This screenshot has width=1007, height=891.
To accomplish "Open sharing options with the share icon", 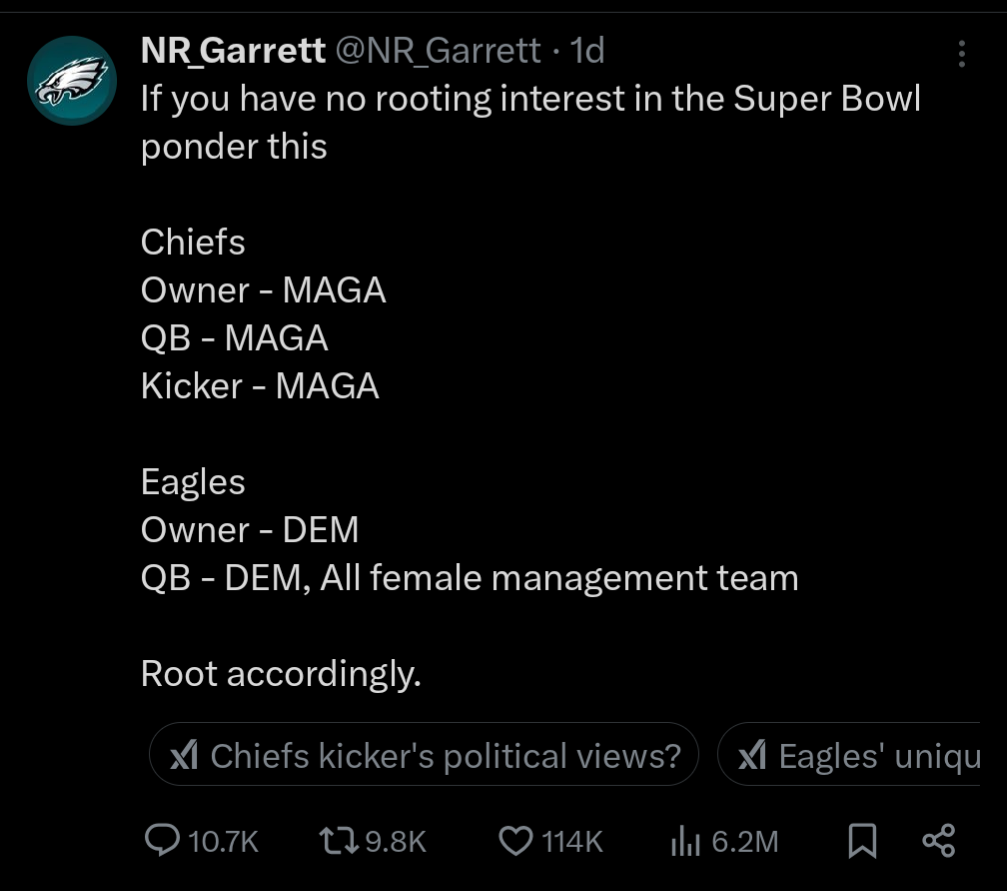I will (x=938, y=841).
